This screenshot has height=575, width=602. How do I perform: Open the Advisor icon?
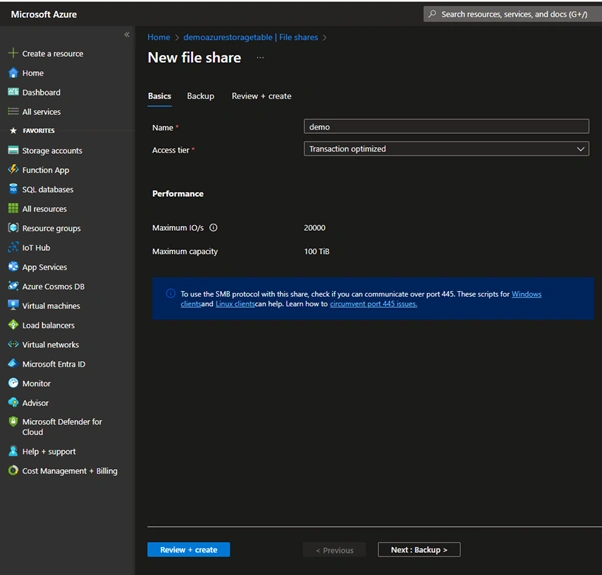click(x=13, y=402)
